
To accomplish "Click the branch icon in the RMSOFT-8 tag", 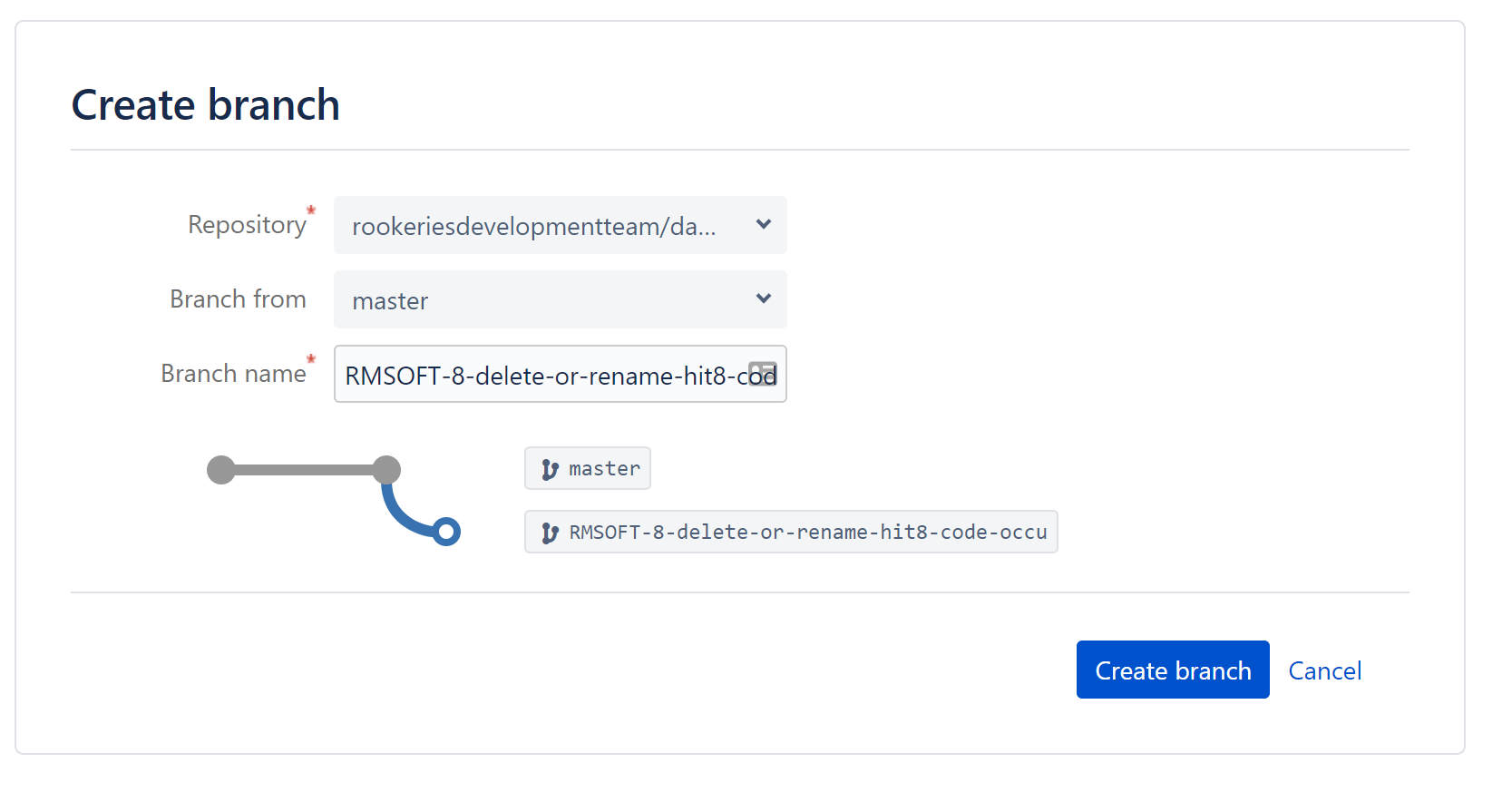I will coord(550,533).
